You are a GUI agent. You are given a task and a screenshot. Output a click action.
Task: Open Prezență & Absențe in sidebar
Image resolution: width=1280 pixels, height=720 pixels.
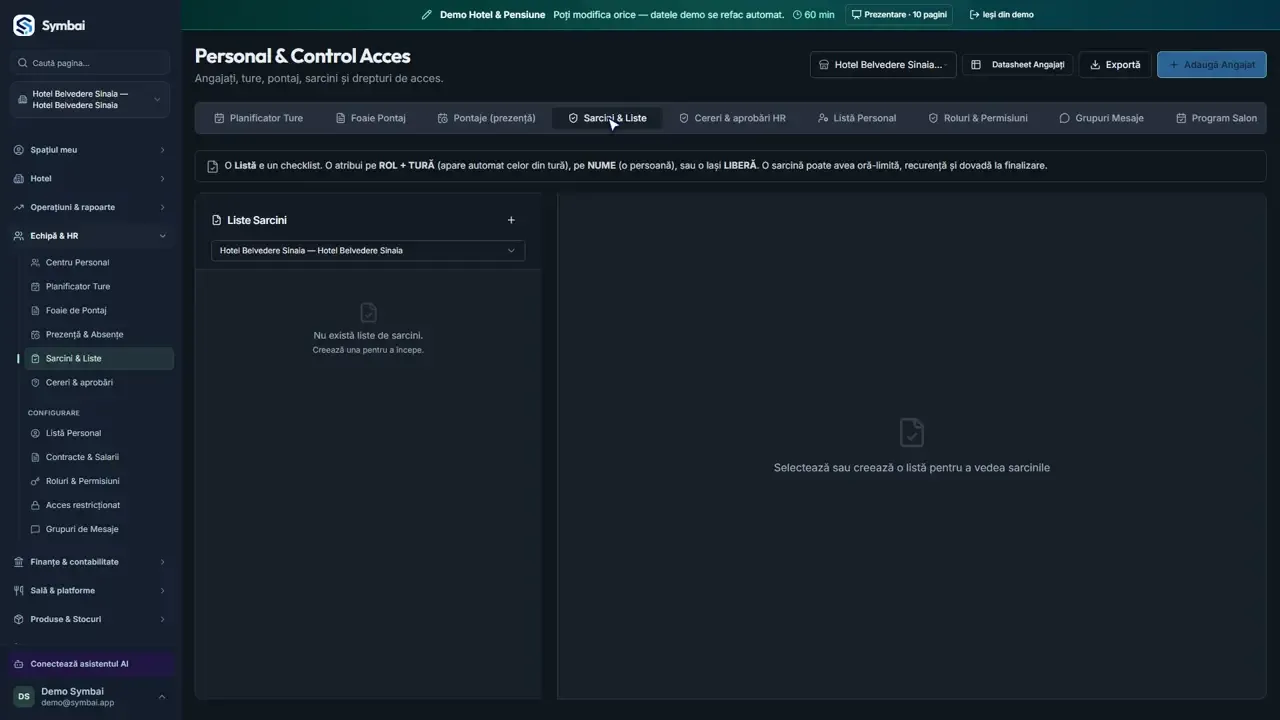99,335
